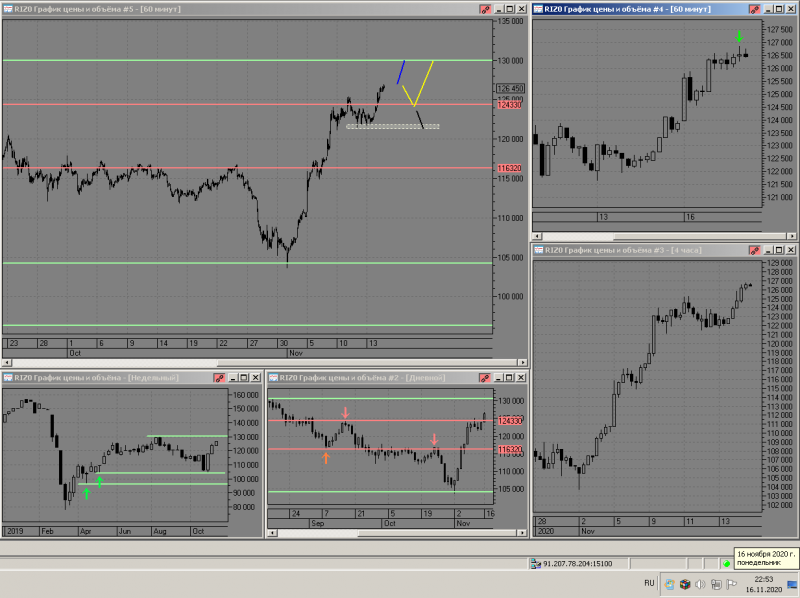Maximize the weekly chart window

point(244,378)
